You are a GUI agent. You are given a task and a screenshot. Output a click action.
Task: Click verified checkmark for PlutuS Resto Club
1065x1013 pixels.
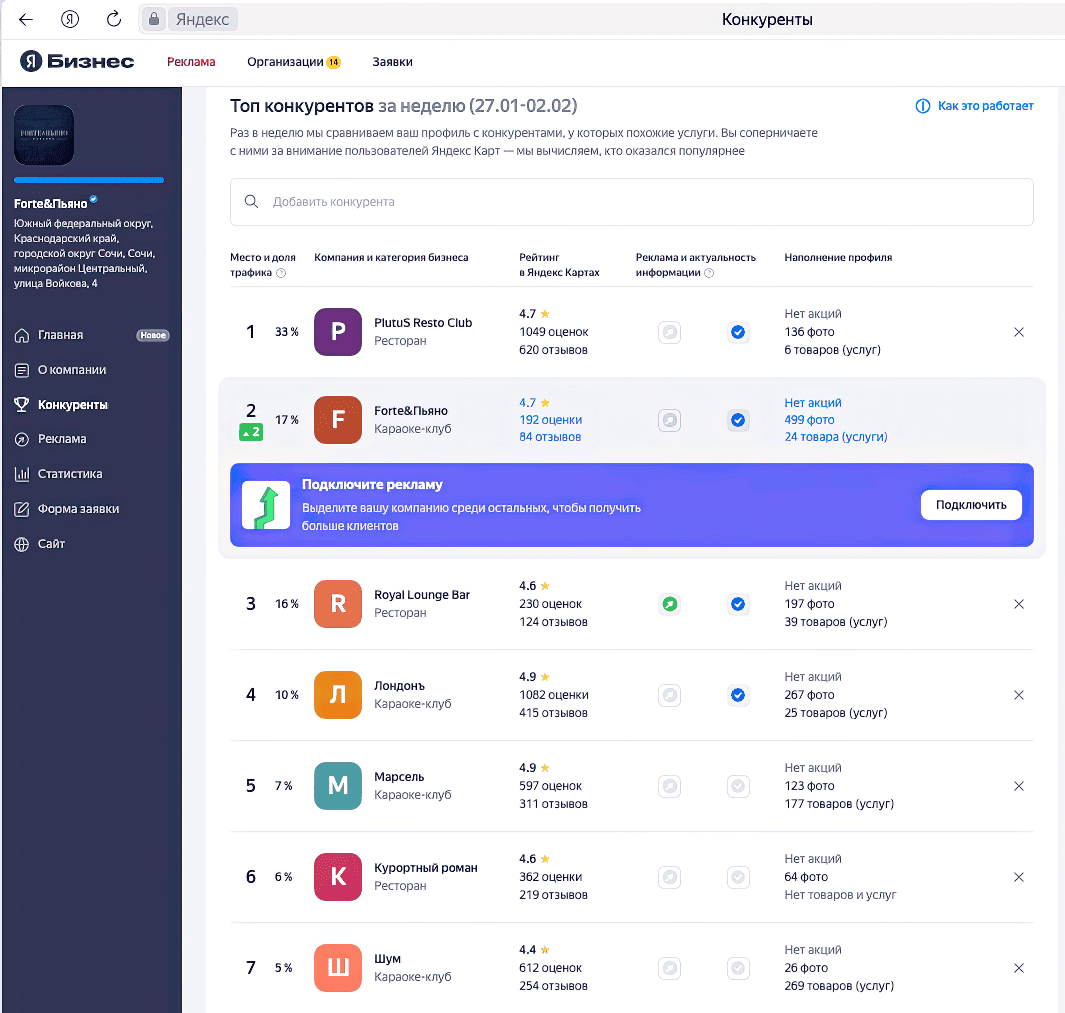[738, 332]
